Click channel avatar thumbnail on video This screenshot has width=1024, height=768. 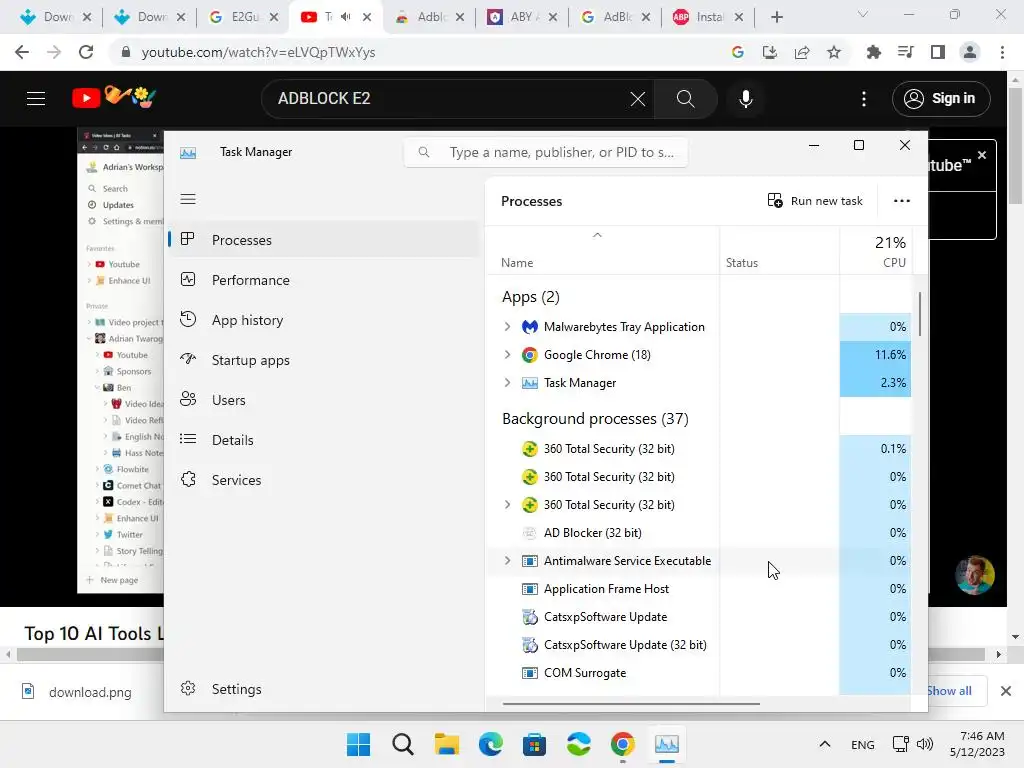[x=974, y=575]
